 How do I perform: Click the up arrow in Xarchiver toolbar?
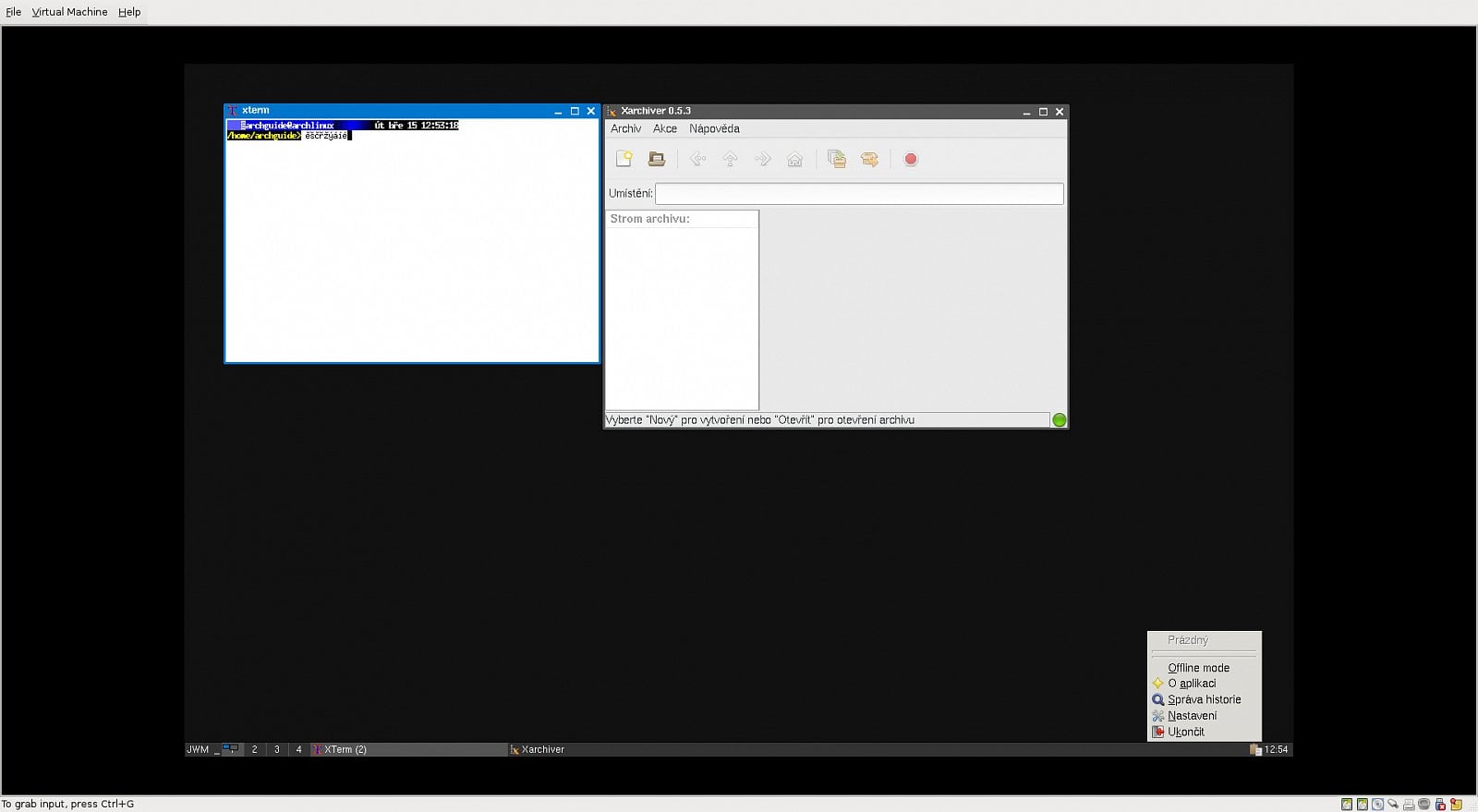click(x=731, y=159)
